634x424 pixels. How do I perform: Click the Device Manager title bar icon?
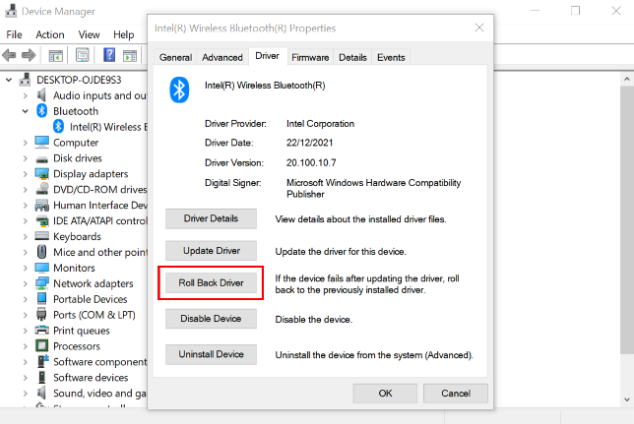click(11, 11)
